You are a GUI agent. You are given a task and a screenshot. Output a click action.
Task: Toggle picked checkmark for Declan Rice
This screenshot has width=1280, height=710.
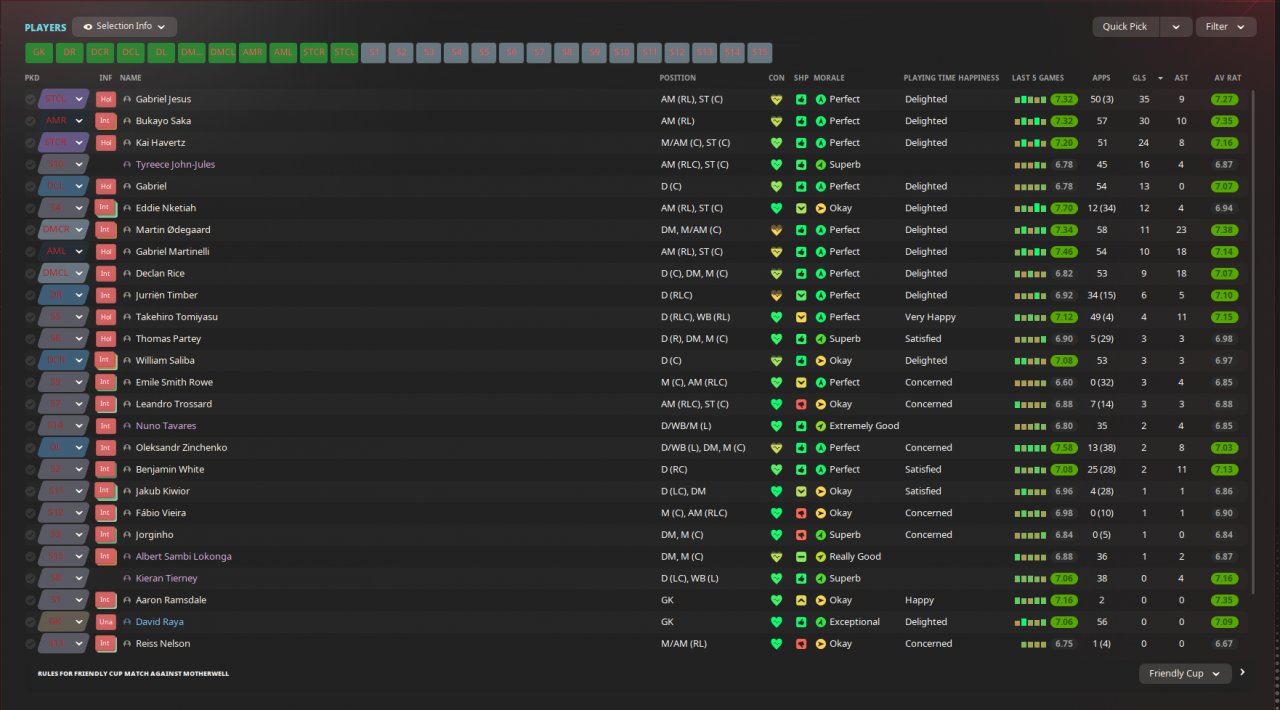click(x=30, y=274)
